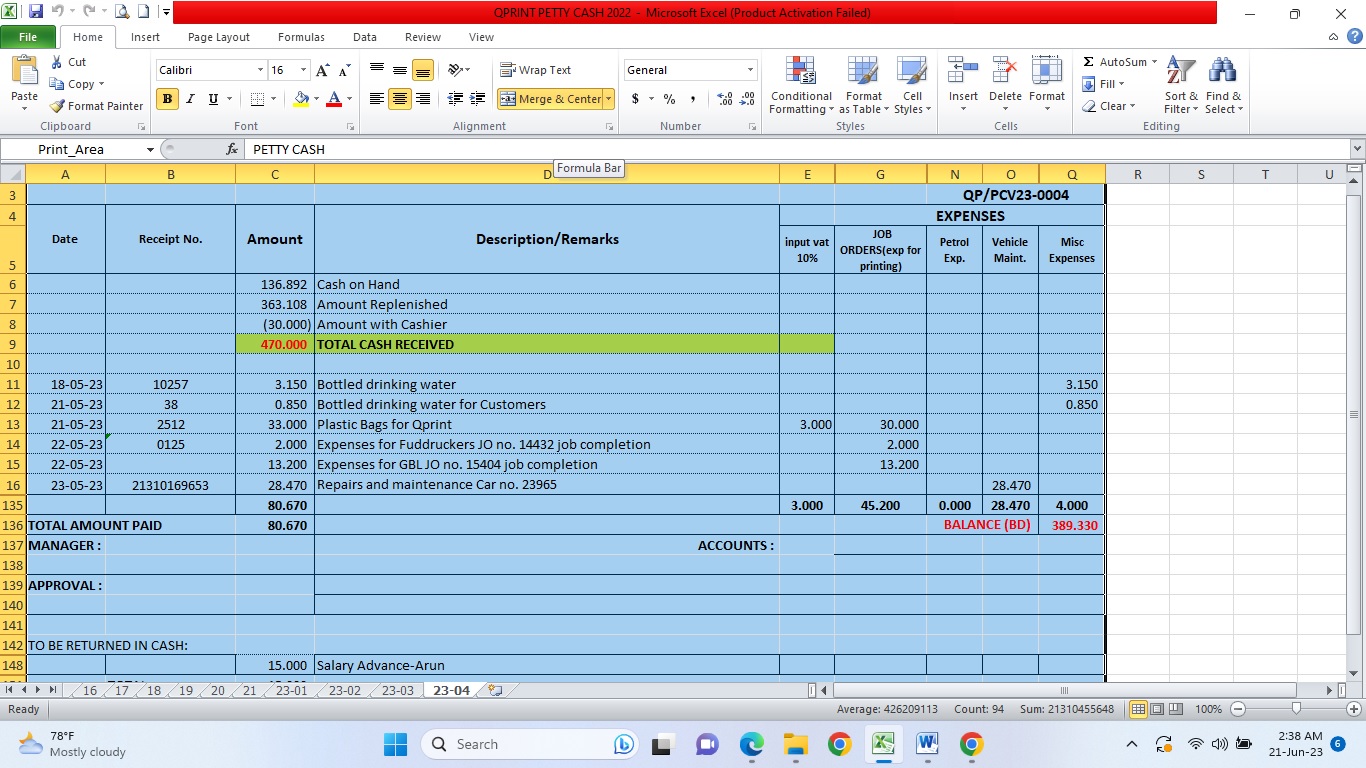The image size is (1366, 768).
Task: Toggle Wrap Text option
Action: tap(536, 70)
